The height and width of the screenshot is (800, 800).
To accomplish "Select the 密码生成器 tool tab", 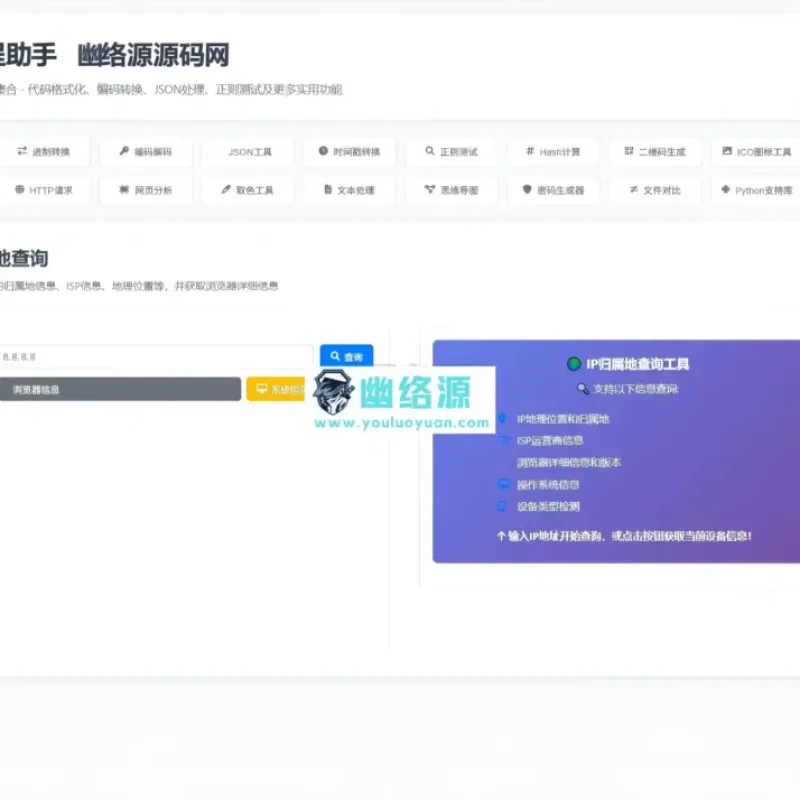I will (x=554, y=190).
